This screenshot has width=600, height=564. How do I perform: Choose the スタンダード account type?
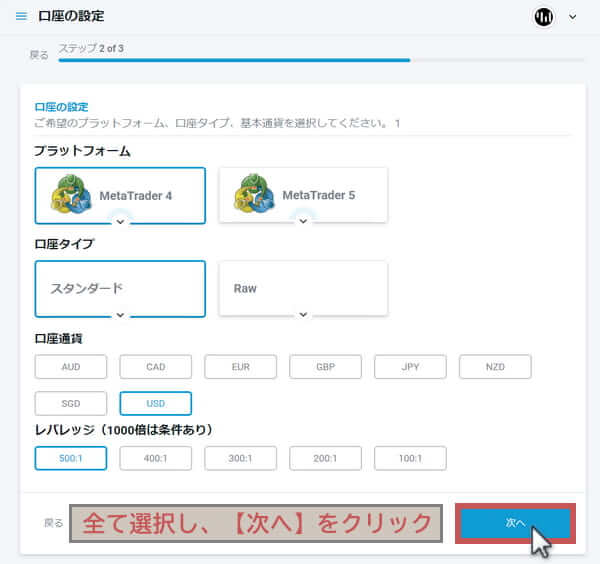(x=120, y=289)
